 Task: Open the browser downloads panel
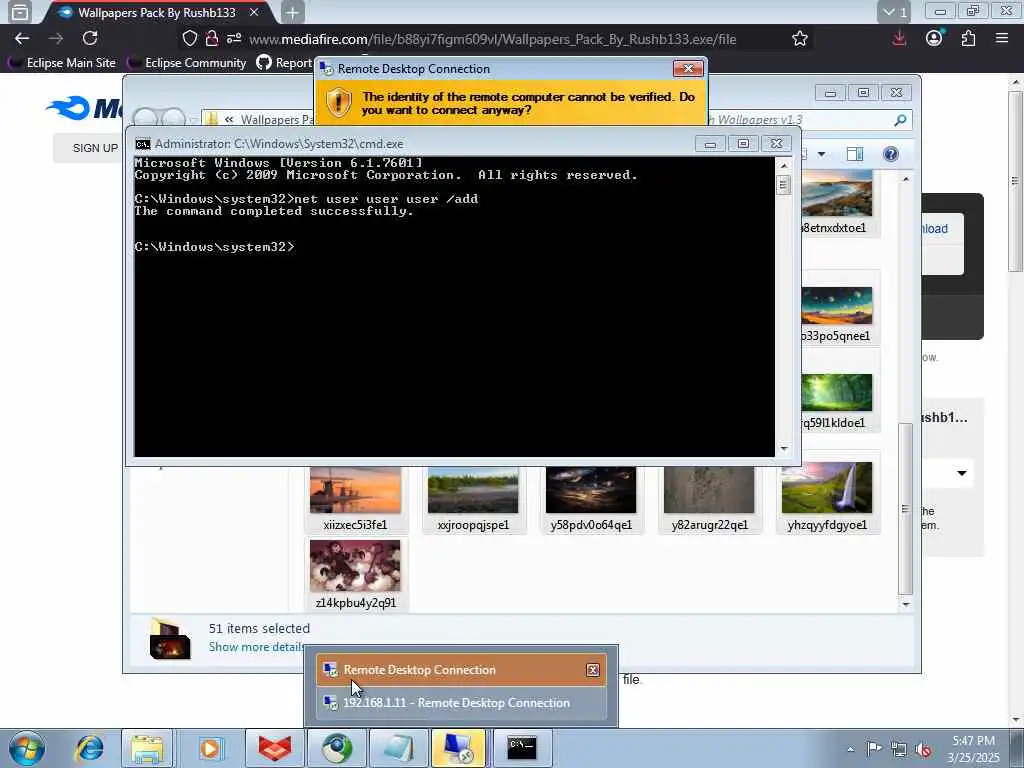pyautogui.click(x=899, y=39)
